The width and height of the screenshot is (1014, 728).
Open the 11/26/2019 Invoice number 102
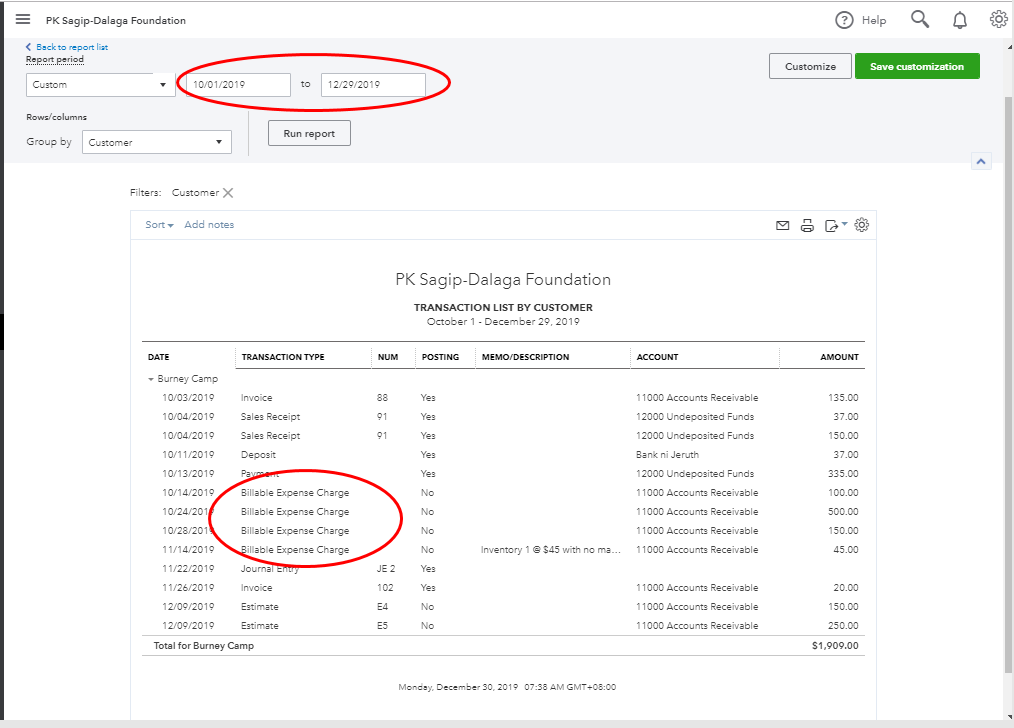(x=257, y=588)
